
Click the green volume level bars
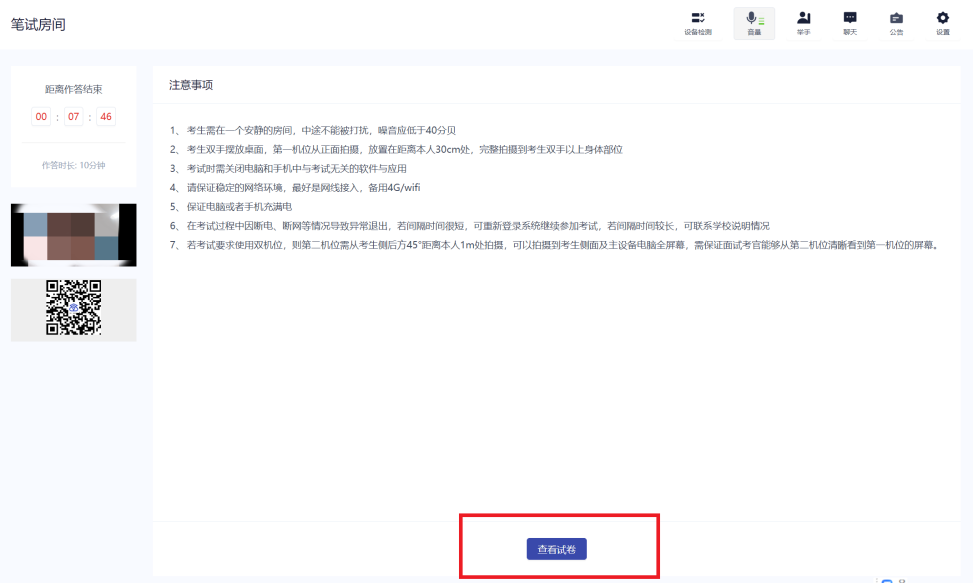(x=760, y=20)
